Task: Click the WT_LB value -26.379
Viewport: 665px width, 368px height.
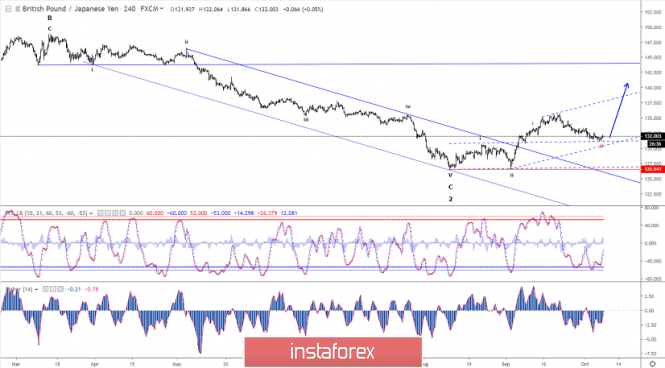Action: 267,213
